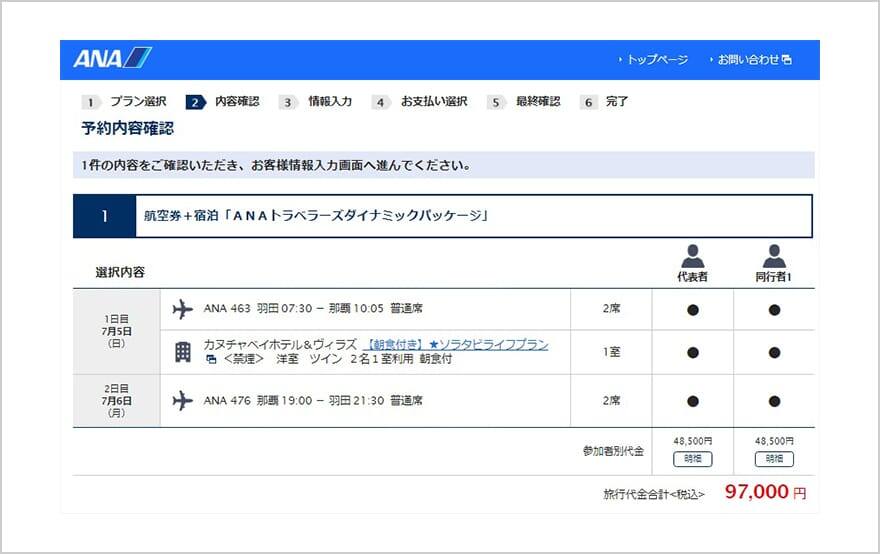The height and width of the screenshot is (554, 880).
Task: Go to step 5 最終確認
Action: 524,102
